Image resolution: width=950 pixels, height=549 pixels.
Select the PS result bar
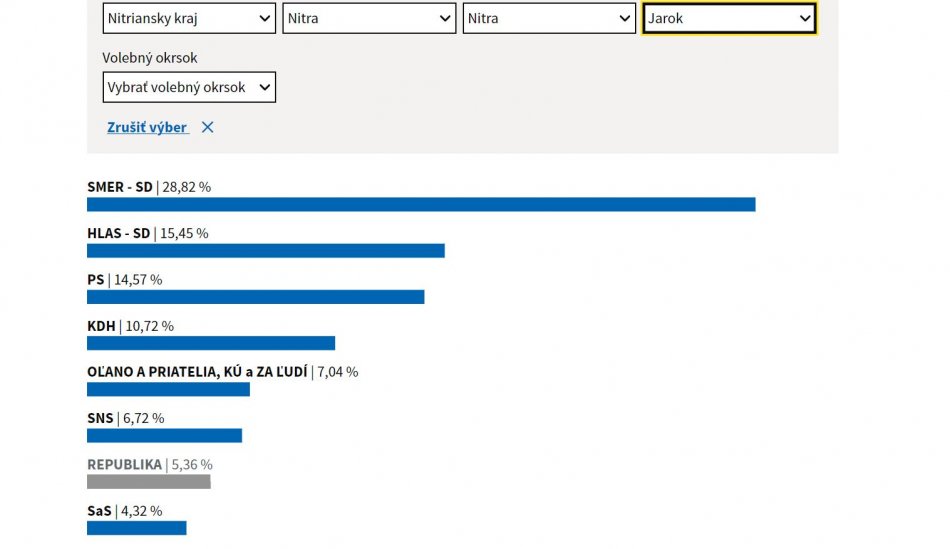pyautogui.click(x=255, y=297)
